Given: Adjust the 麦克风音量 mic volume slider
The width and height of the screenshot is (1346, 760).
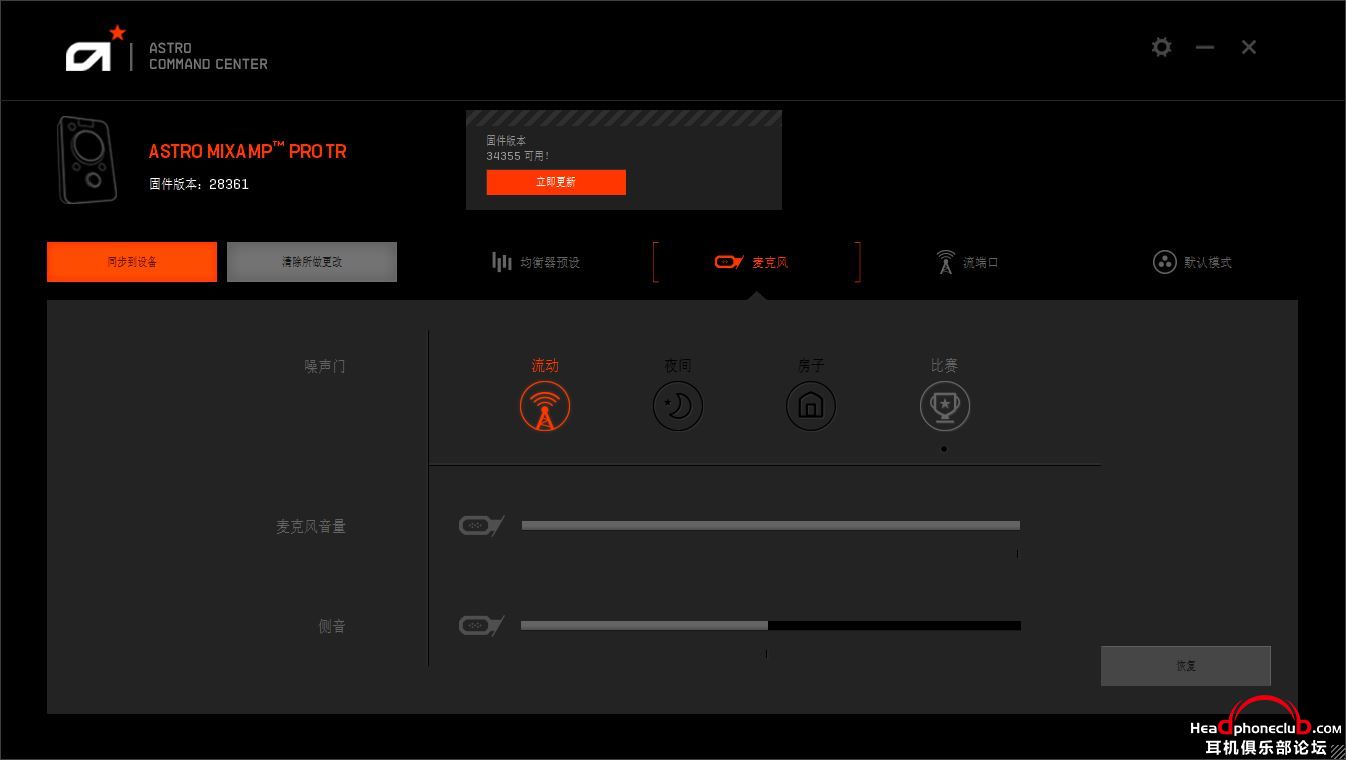Looking at the screenshot, I should point(770,525).
